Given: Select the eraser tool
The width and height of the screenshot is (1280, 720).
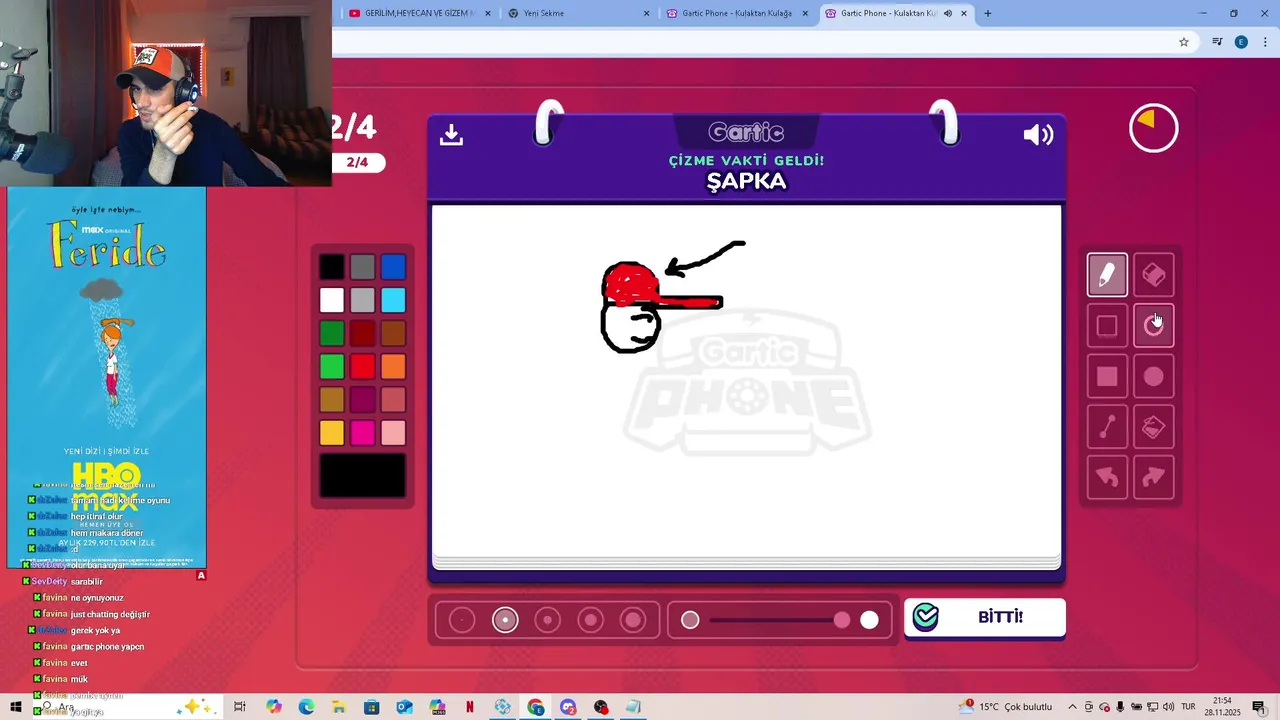Looking at the screenshot, I should (x=1153, y=275).
